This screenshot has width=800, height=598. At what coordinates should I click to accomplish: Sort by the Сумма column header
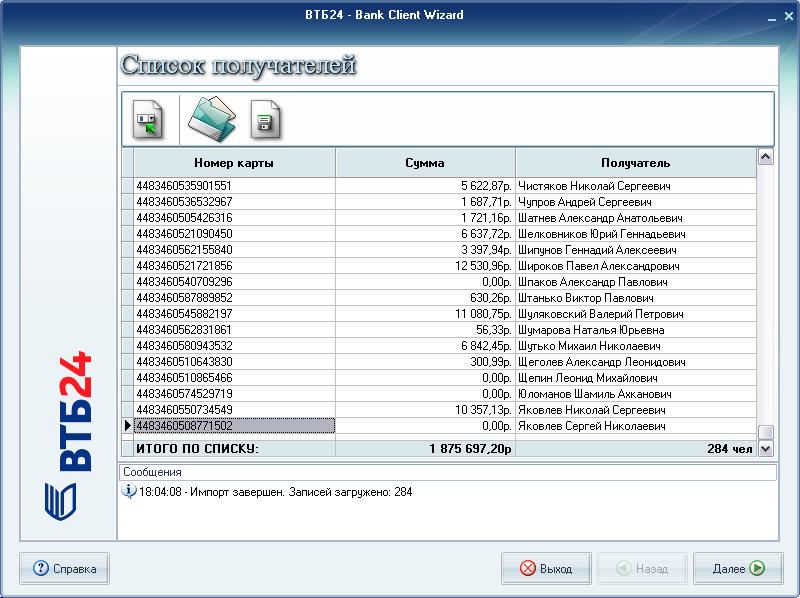pos(425,163)
